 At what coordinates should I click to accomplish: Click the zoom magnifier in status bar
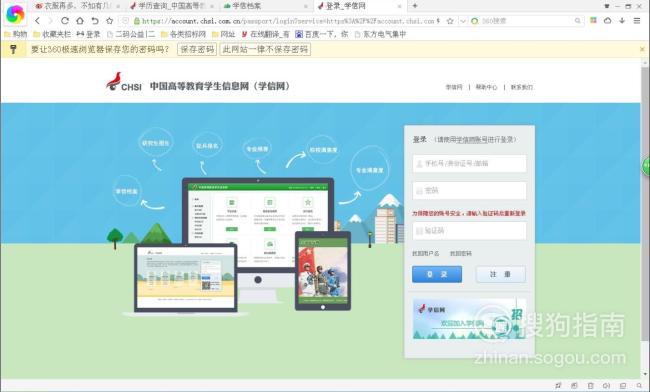coord(639,386)
